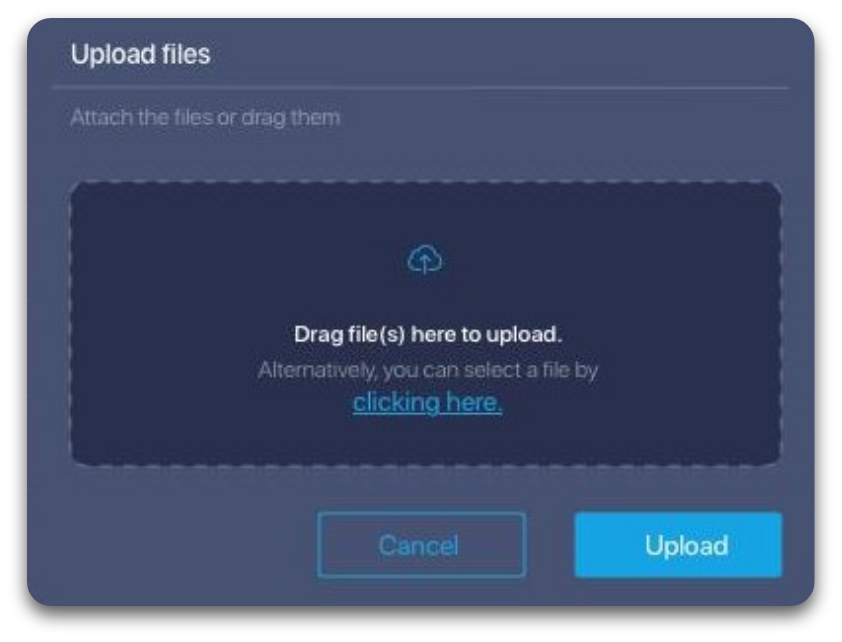The width and height of the screenshot is (842, 642).
Task: Start uploading with the Upload button
Action: [x=678, y=545]
